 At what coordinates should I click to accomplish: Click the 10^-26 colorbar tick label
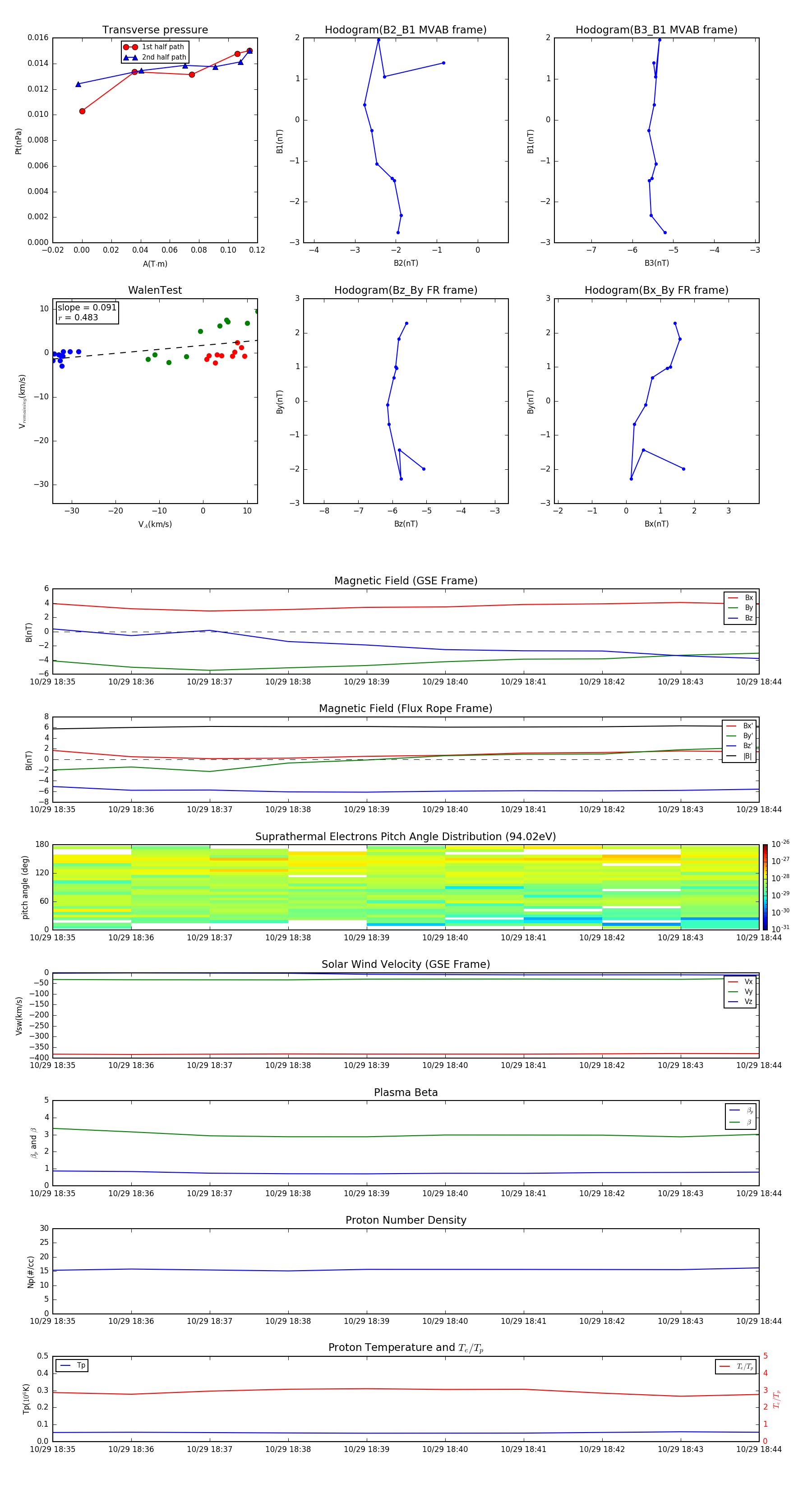click(780, 844)
